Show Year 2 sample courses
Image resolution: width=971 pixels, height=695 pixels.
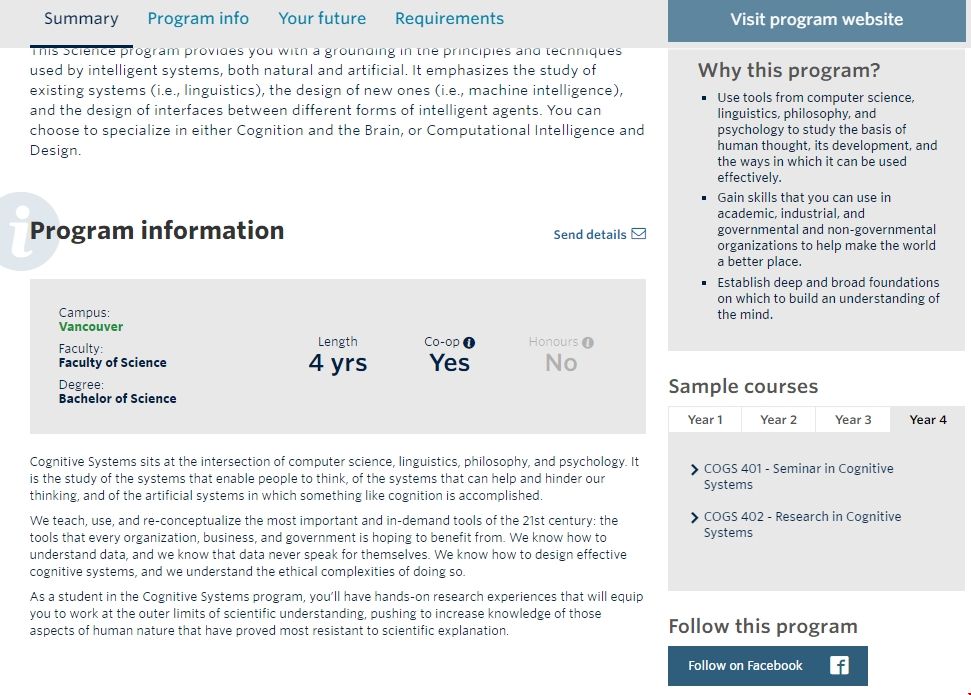pyautogui.click(x=779, y=420)
